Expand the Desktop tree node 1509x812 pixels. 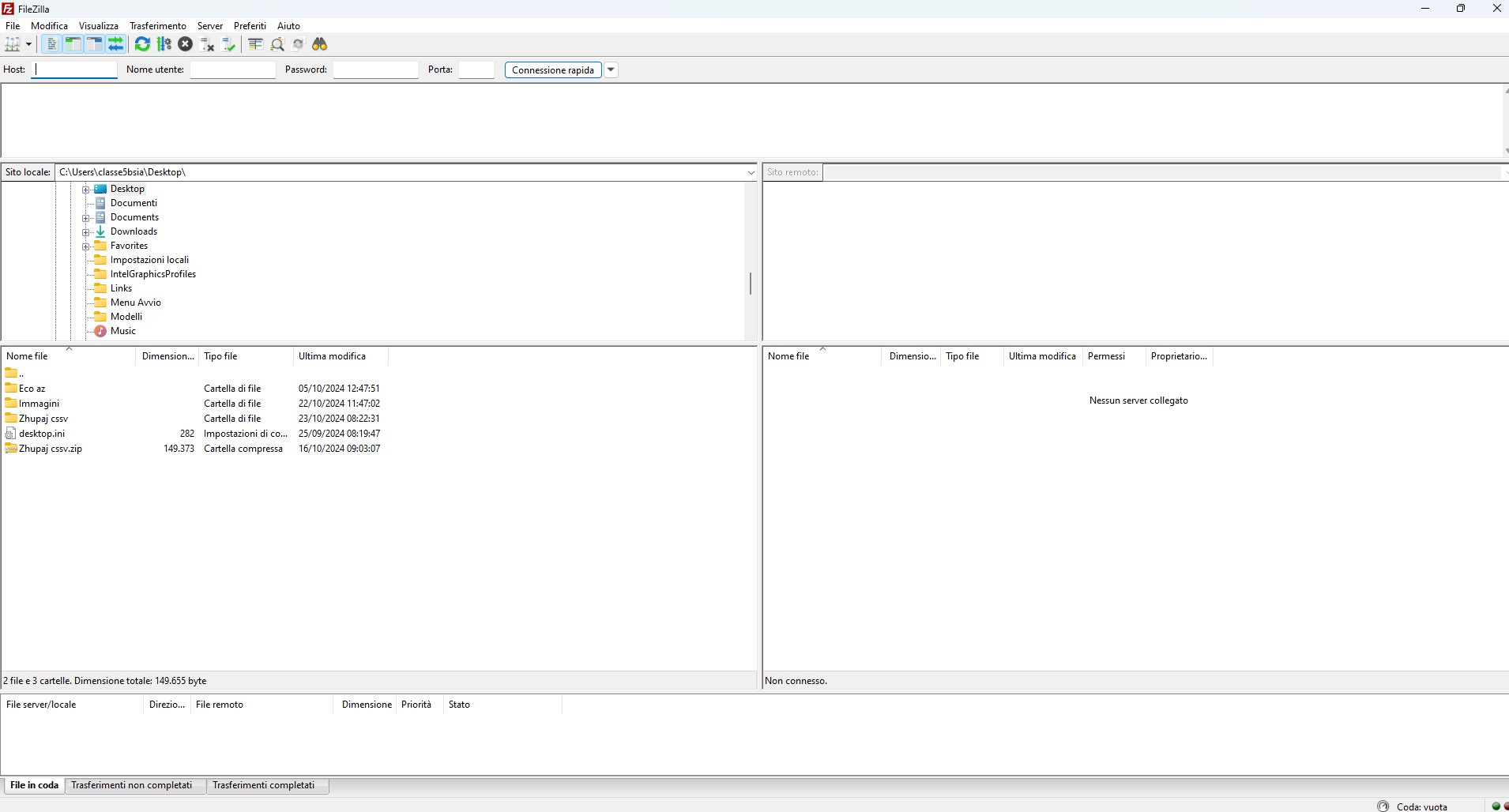pyautogui.click(x=86, y=190)
